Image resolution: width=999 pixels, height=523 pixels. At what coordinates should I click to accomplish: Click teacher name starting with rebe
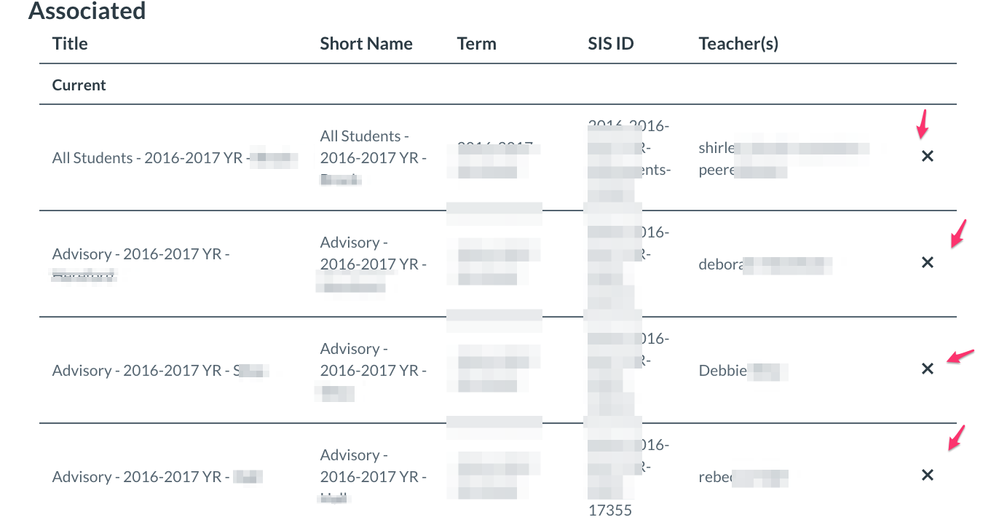tap(744, 477)
